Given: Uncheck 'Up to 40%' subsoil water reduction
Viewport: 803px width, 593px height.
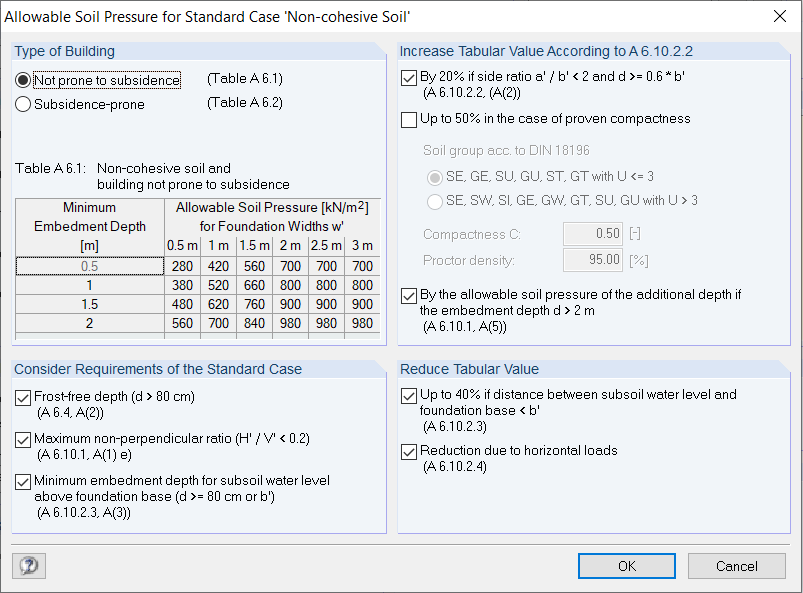Looking at the screenshot, I should click(x=408, y=395).
